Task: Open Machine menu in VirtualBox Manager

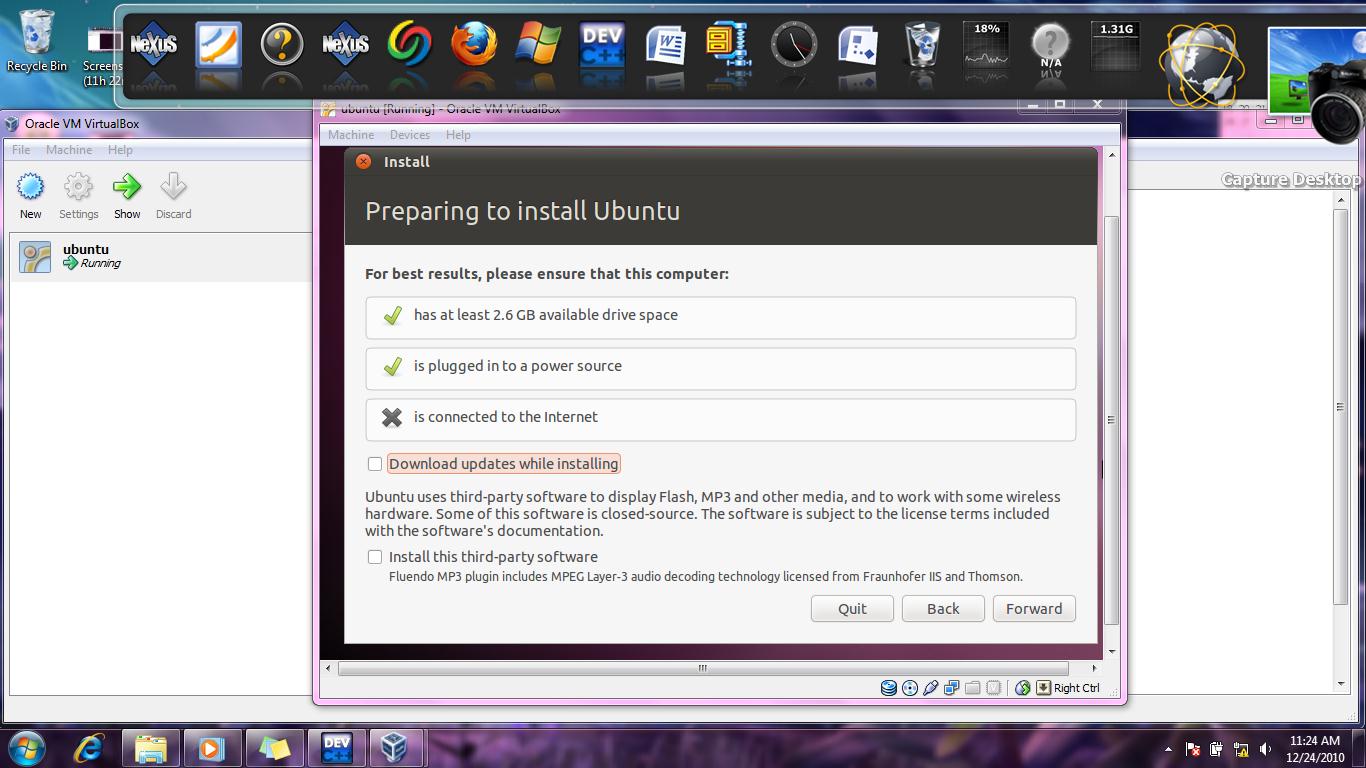Action: (x=69, y=150)
